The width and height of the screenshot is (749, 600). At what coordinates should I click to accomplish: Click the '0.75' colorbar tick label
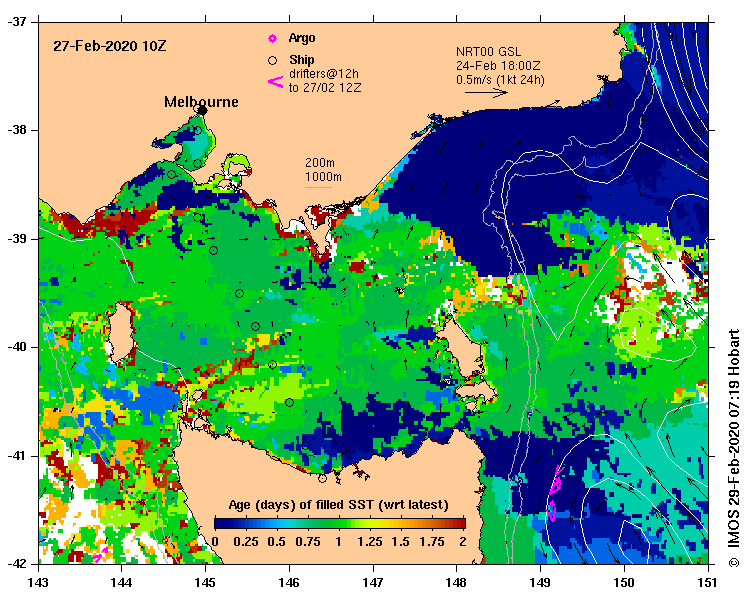click(x=308, y=542)
